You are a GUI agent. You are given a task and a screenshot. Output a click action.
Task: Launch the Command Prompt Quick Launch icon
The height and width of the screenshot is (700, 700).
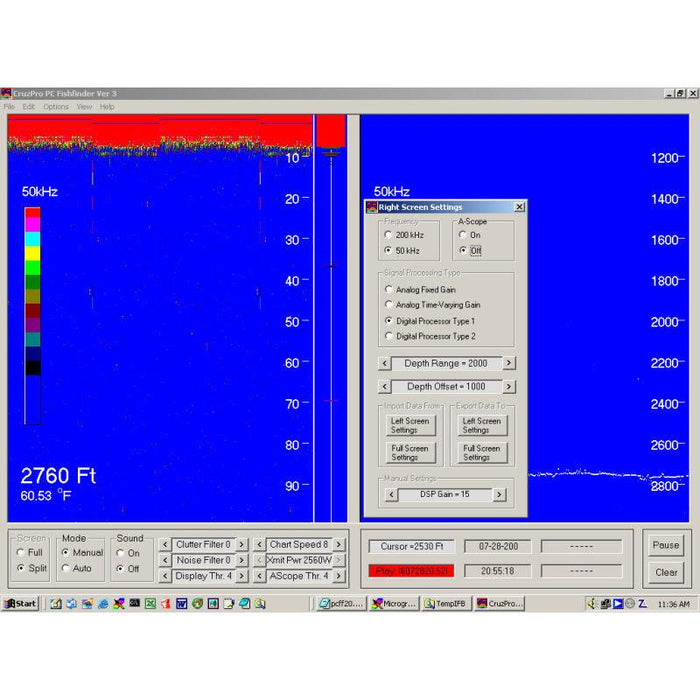tap(134, 604)
